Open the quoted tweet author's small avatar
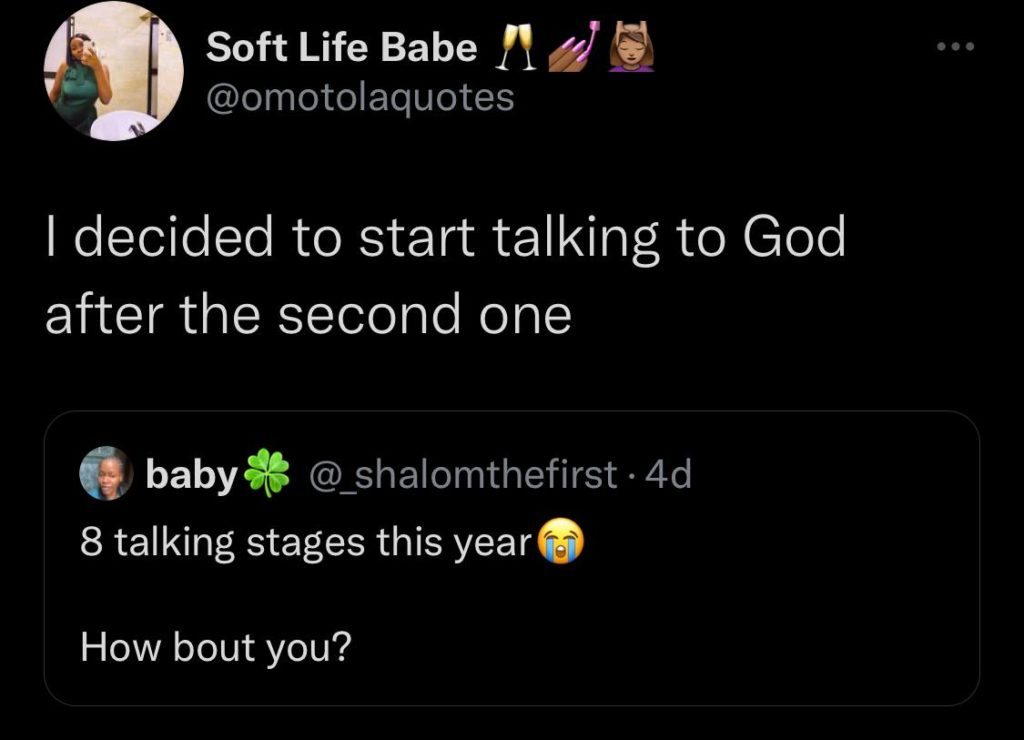 pyautogui.click(x=107, y=473)
